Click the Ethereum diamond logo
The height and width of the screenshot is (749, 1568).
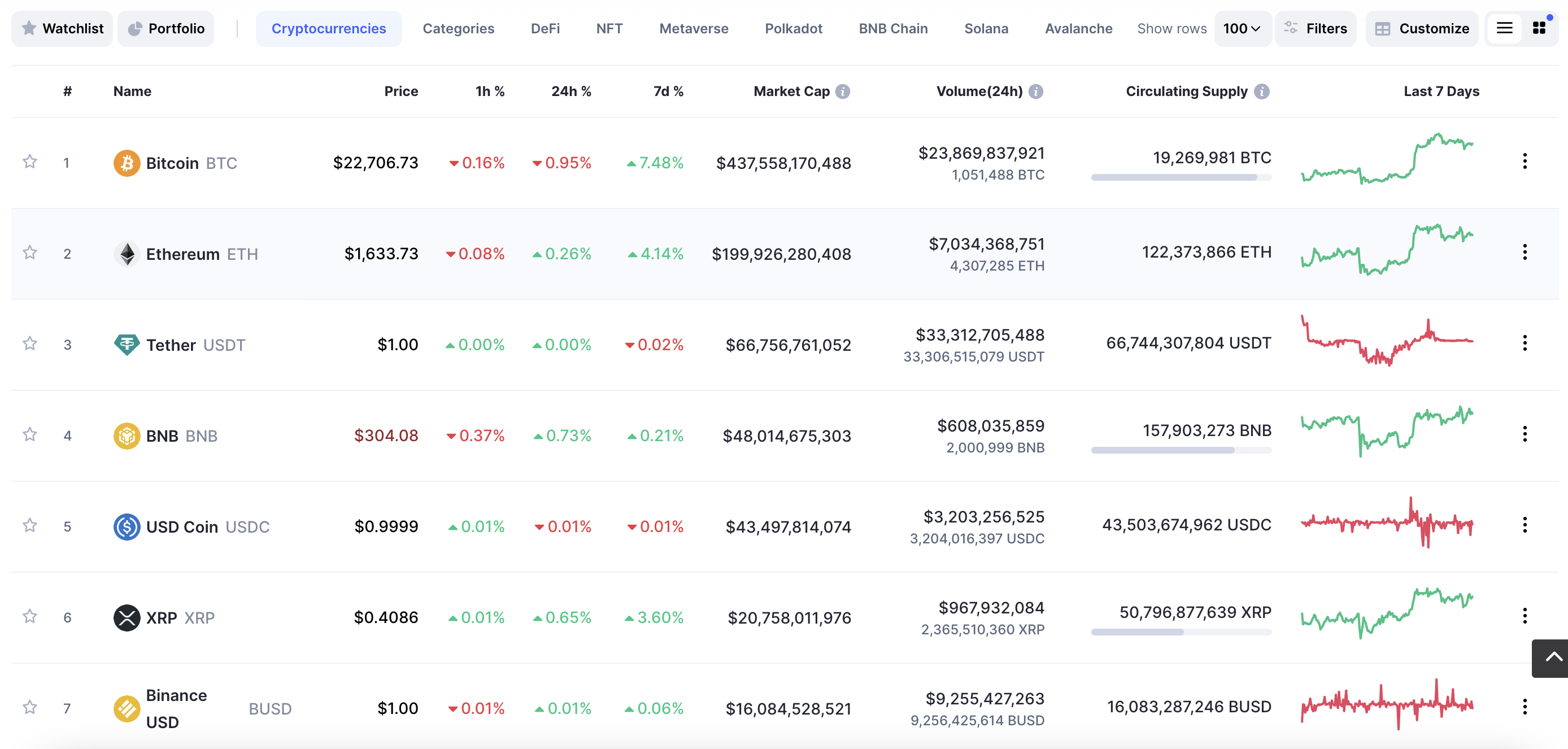point(127,254)
